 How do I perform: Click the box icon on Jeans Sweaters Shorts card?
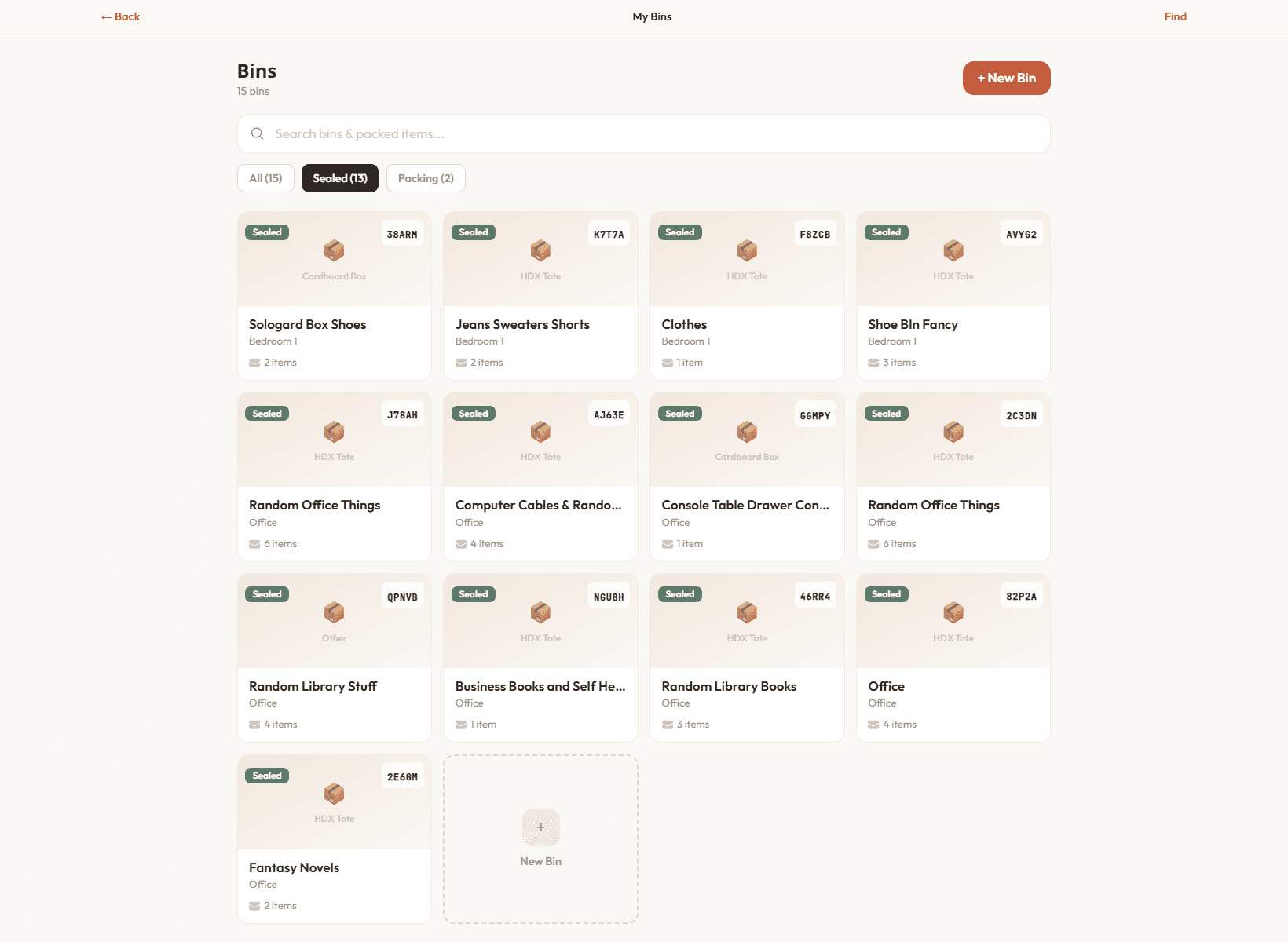click(x=540, y=250)
